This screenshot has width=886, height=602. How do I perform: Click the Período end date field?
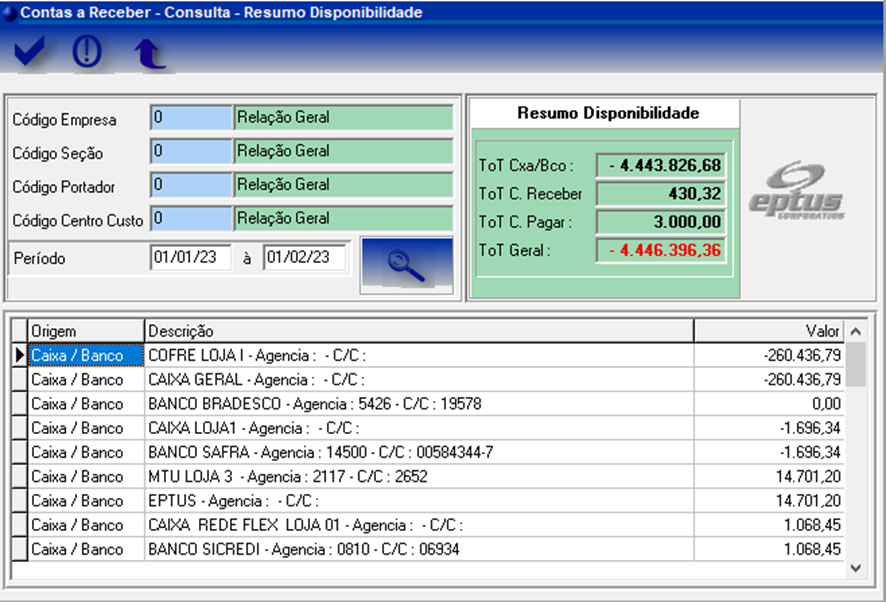click(x=304, y=258)
